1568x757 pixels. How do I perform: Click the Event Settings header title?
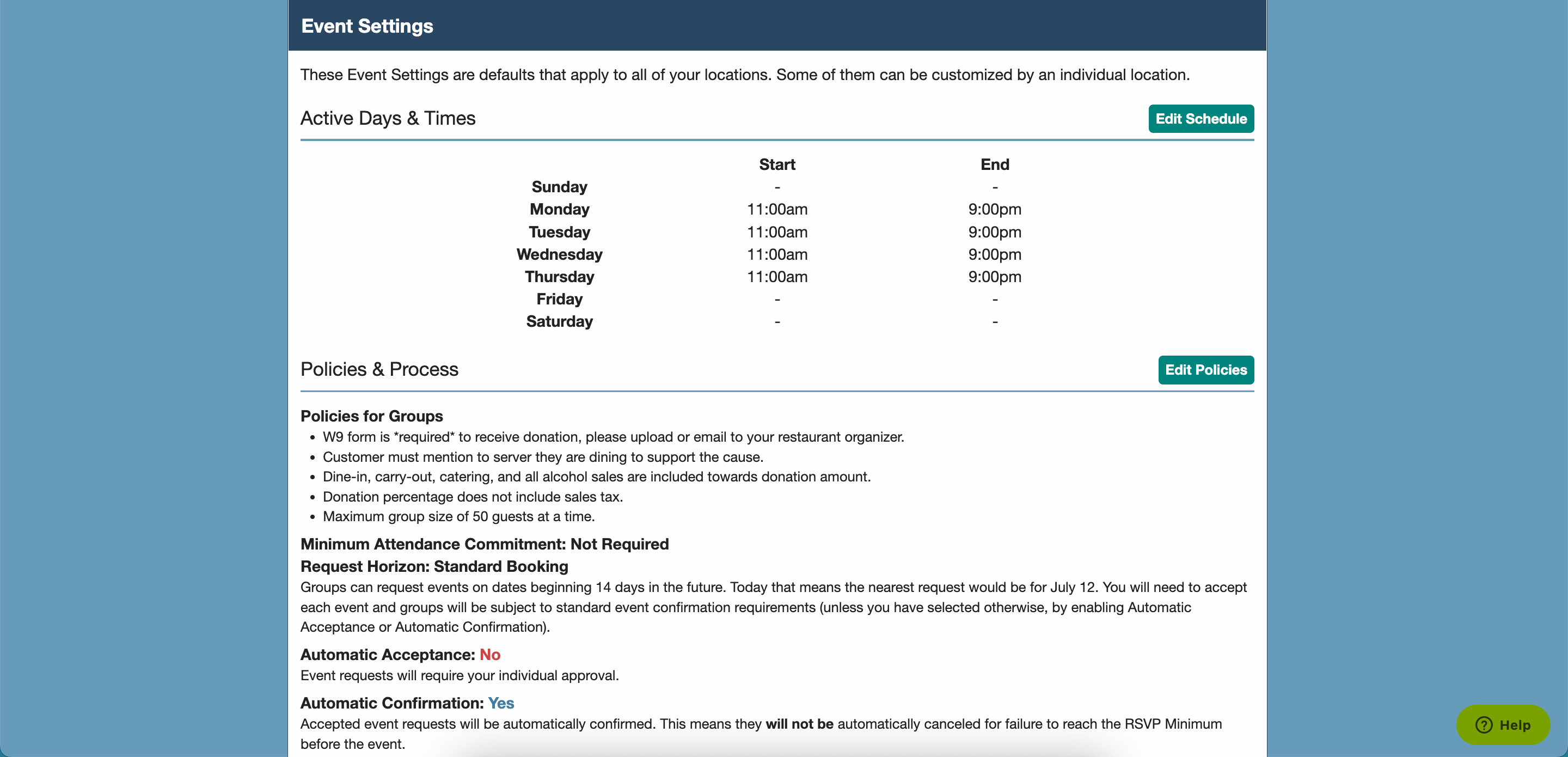point(367,26)
